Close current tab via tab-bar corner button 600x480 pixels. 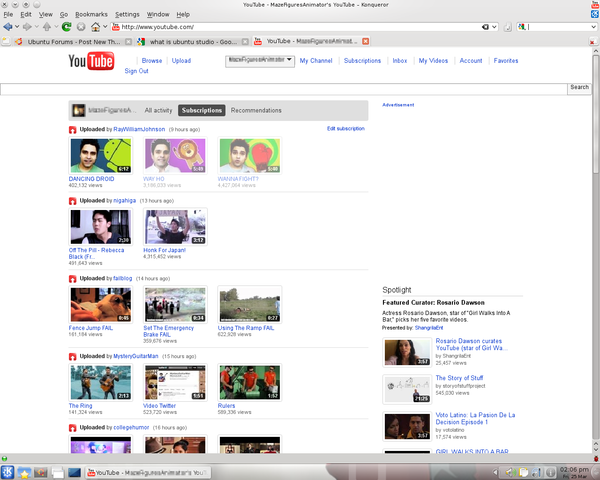[x=593, y=42]
